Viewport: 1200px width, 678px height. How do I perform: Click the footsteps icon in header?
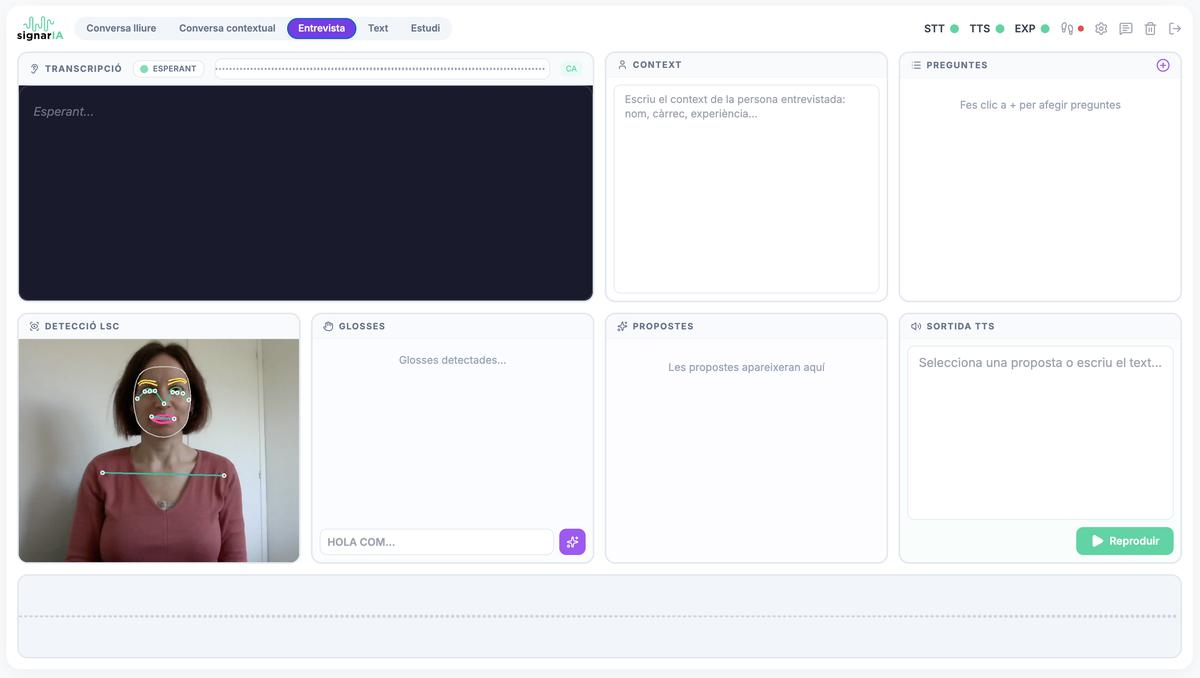coord(1068,29)
